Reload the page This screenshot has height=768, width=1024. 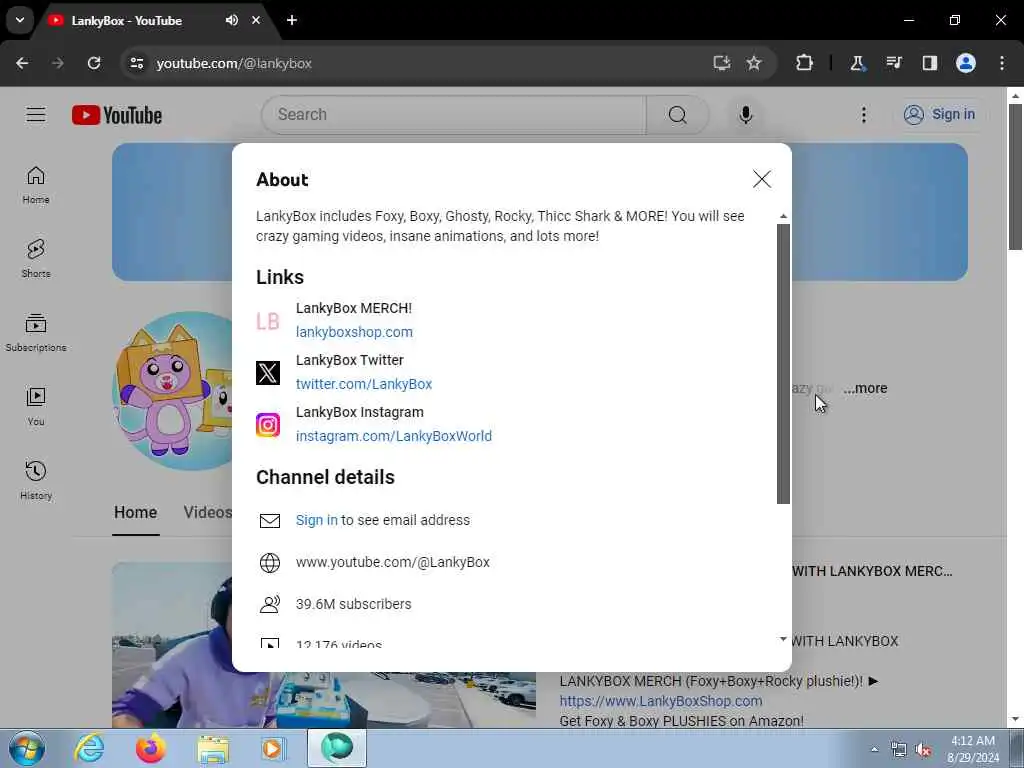point(94,63)
